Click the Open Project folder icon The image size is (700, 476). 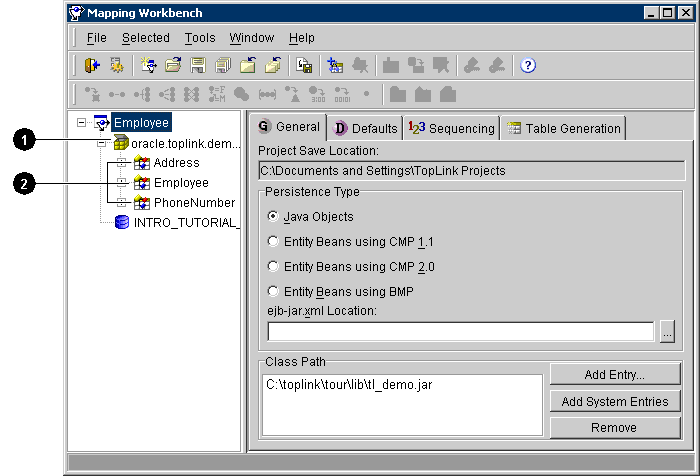pyautogui.click(x=173, y=66)
